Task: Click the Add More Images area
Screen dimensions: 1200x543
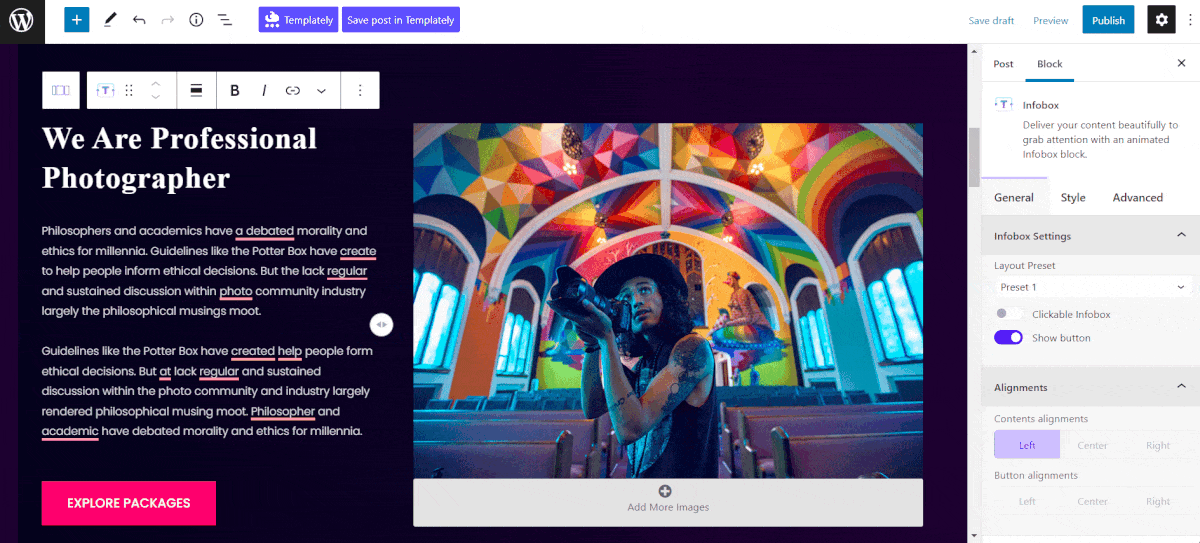Action: (668, 502)
